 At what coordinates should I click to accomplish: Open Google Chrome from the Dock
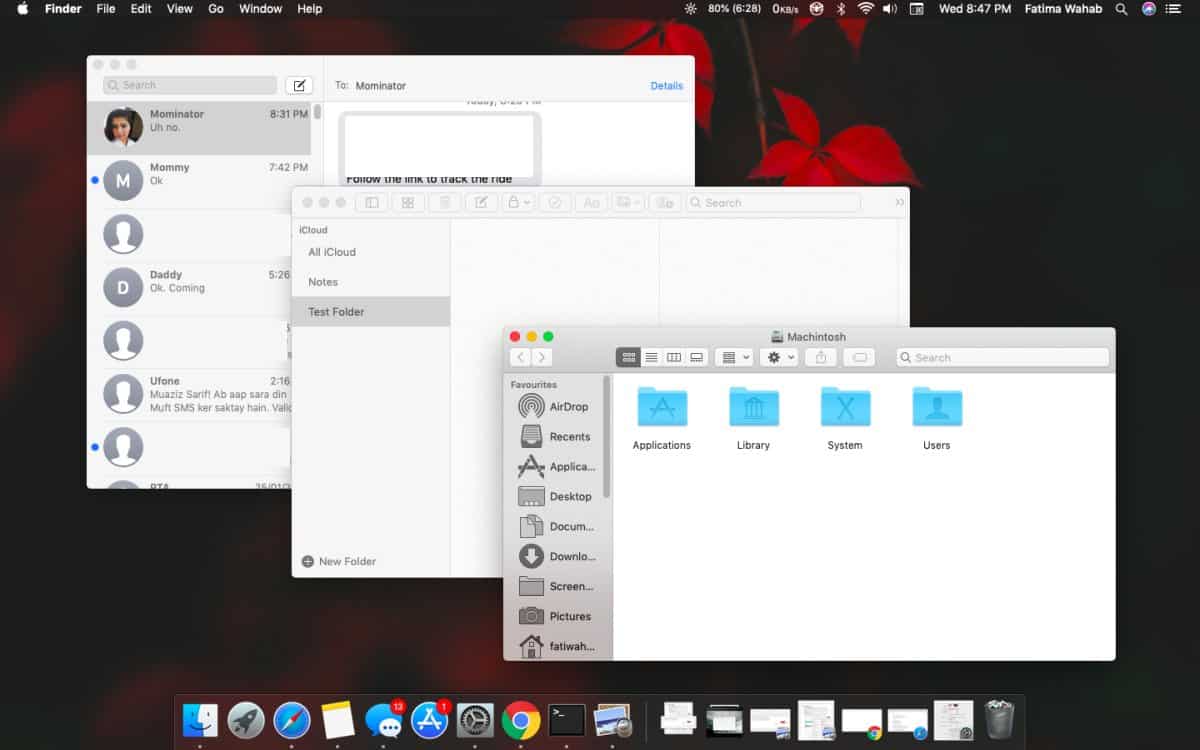tap(521, 720)
